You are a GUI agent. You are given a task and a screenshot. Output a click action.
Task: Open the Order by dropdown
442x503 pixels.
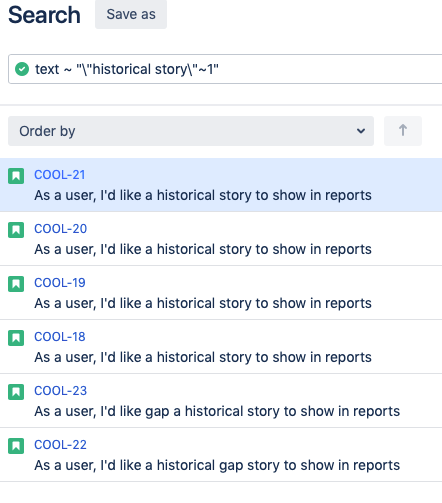[191, 131]
